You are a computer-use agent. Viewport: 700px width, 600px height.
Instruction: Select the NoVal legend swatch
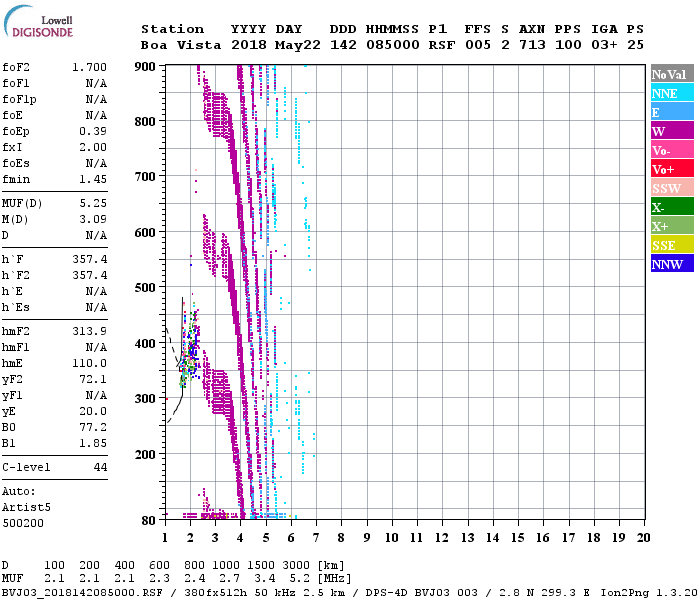(672, 74)
